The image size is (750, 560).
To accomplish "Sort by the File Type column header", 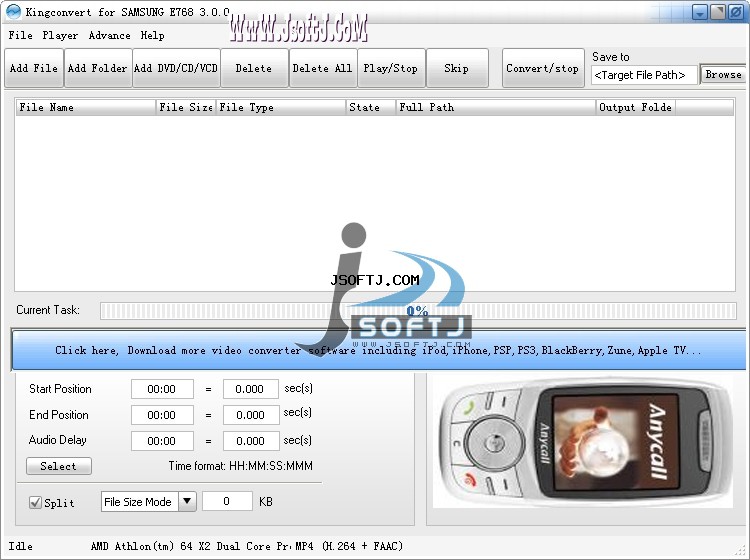I will pyautogui.click(x=281, y=107).
